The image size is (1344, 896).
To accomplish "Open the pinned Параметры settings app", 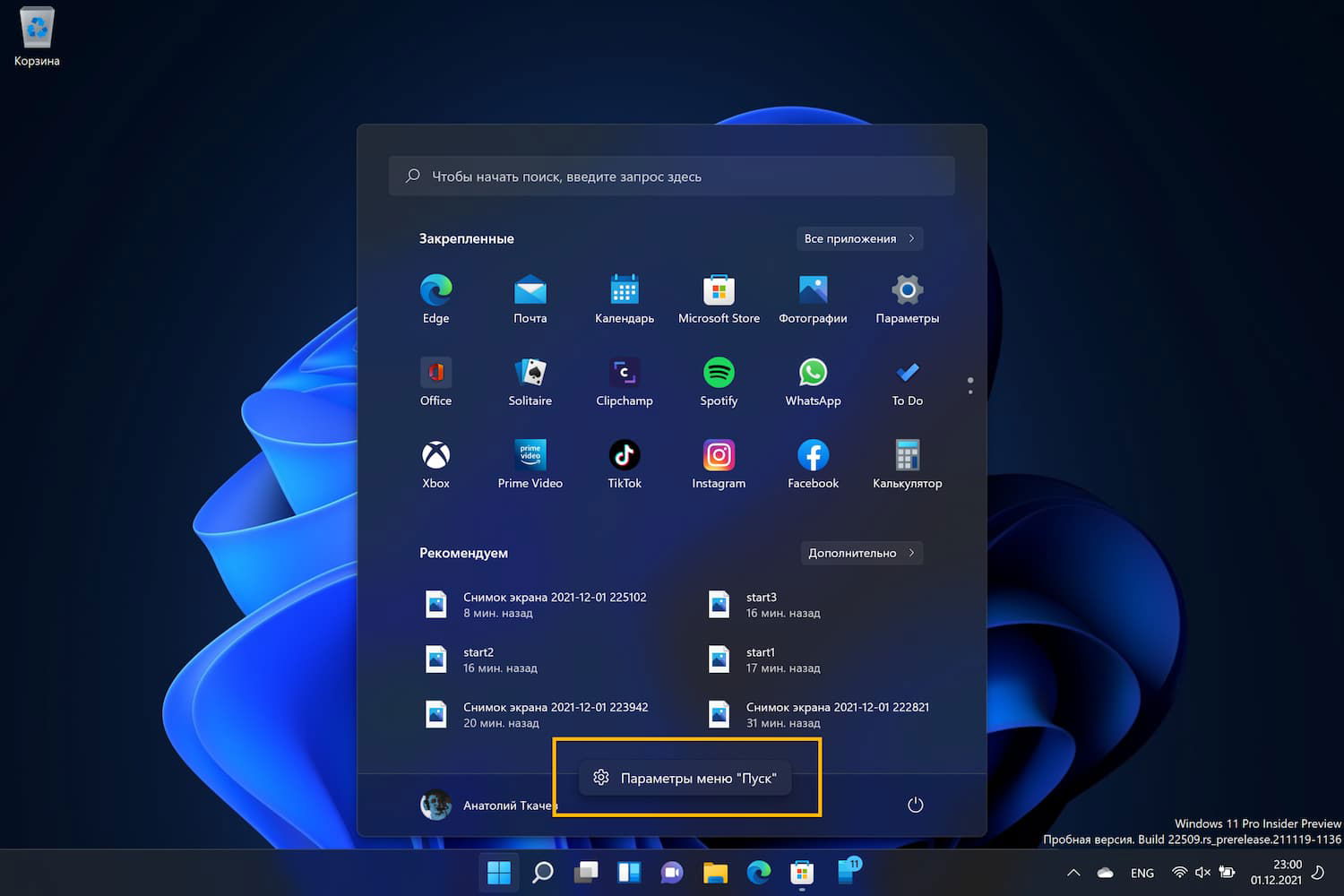I will (x=908, y=299).
